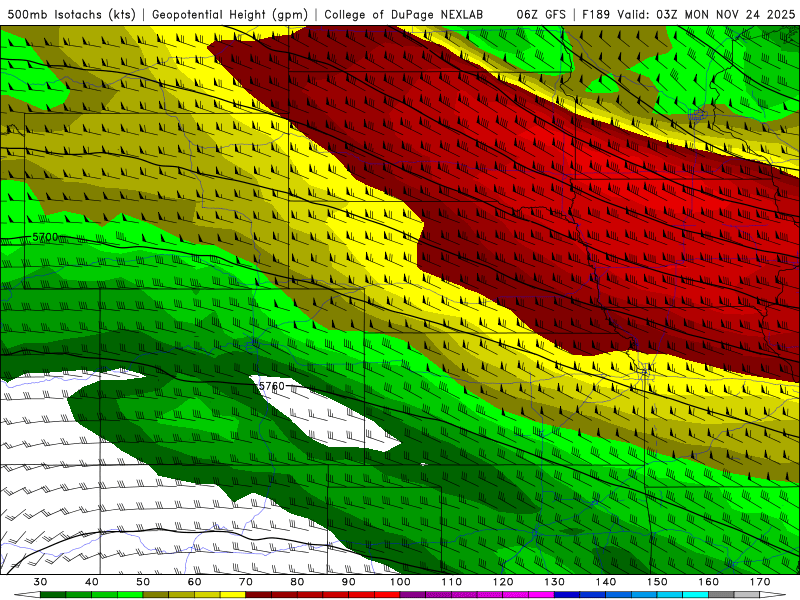The width and height of the screenshot is (800, 600).
Task: Click the 100 value on the legend
Action: pos(400,582)
